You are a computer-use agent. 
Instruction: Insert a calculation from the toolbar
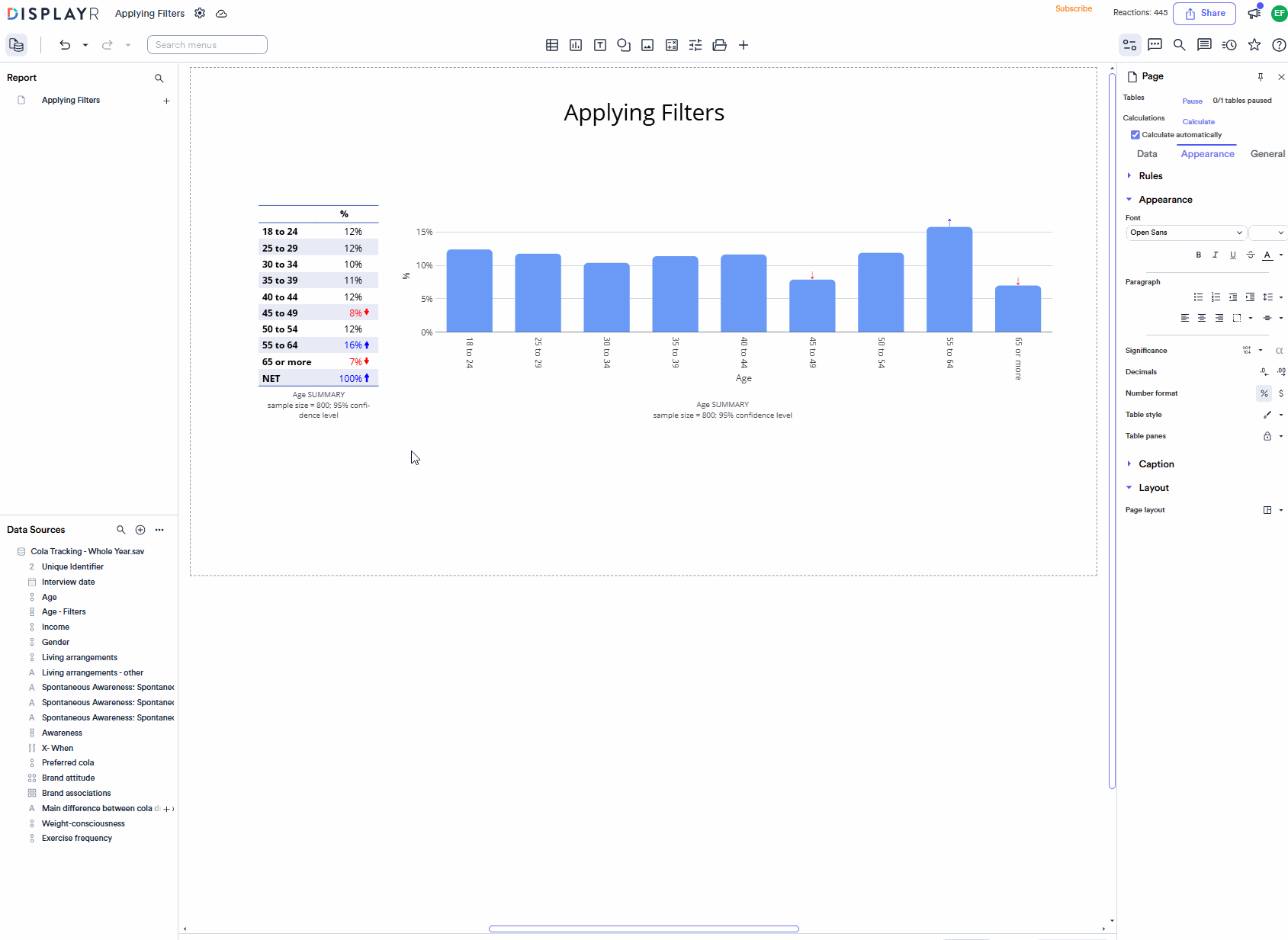click(x=672, y=45)
